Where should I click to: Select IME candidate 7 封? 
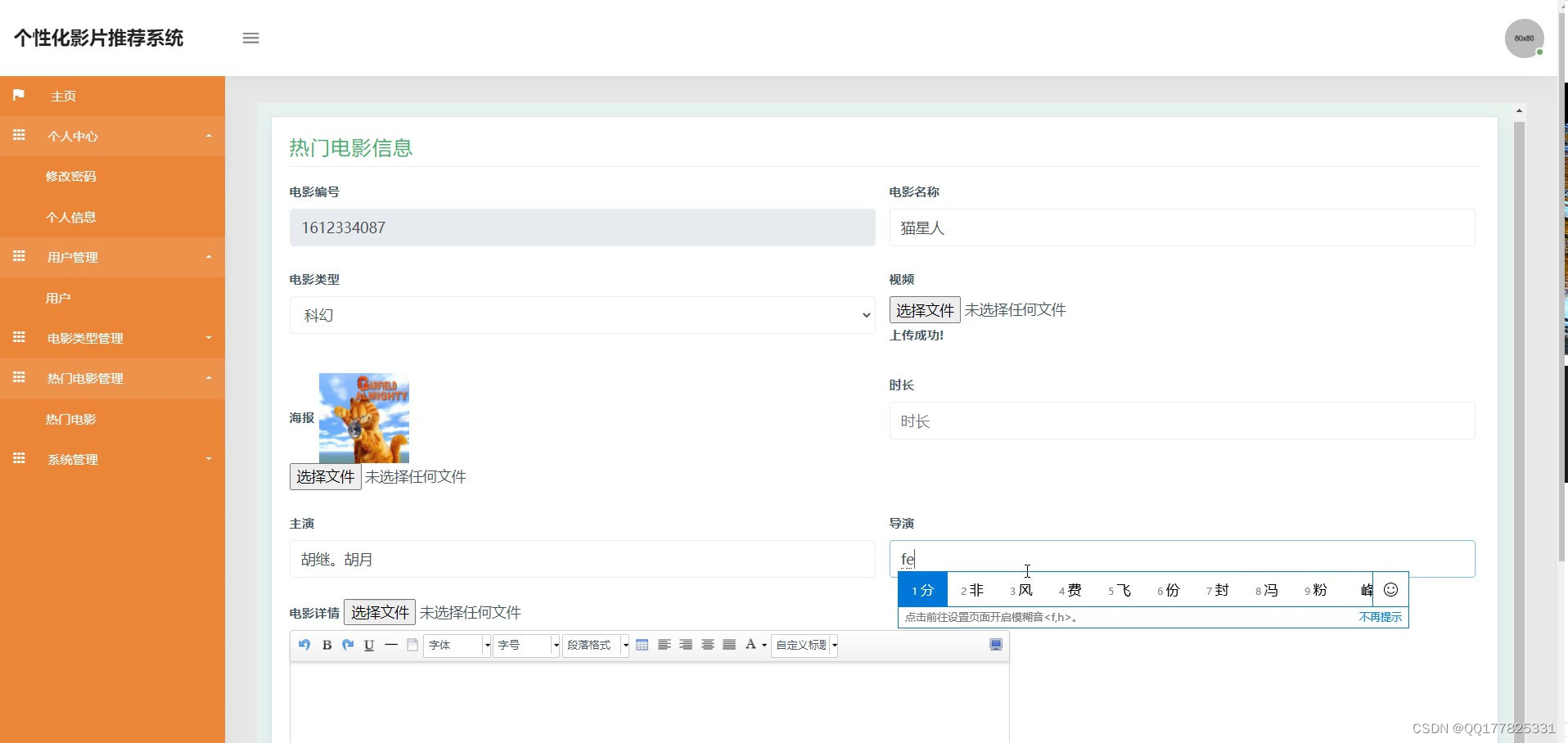click(1218, 590)
